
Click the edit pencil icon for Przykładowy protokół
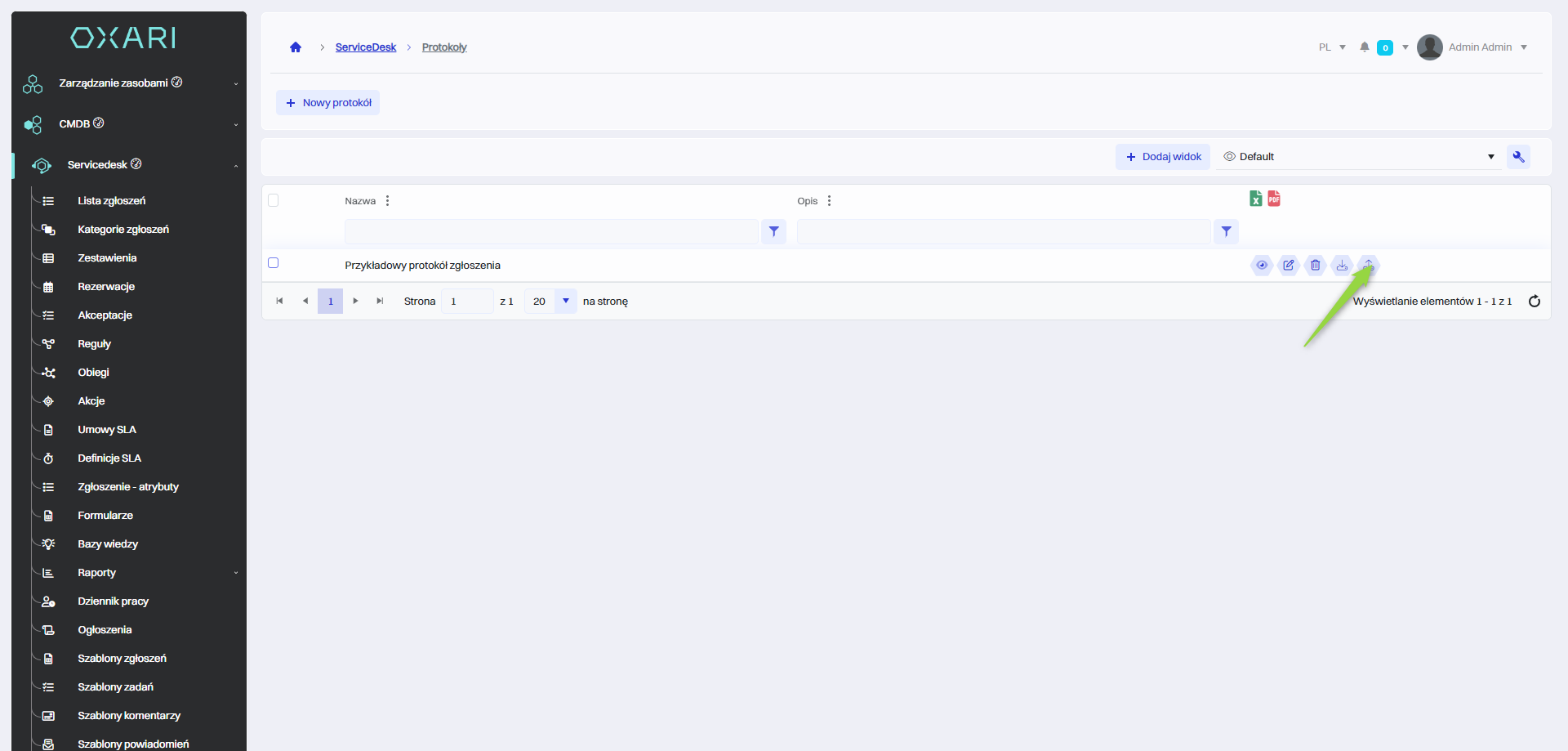tap(1289, 265)
